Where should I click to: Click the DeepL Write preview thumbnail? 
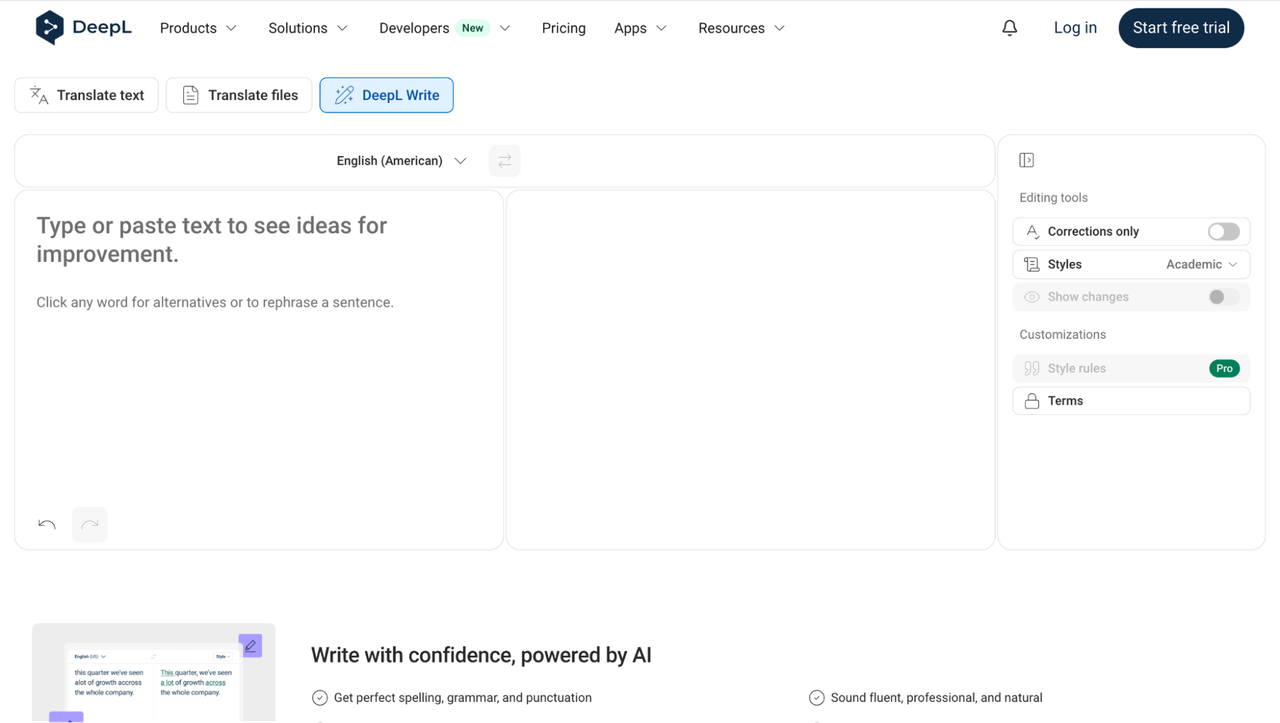[x=154, y=672]
